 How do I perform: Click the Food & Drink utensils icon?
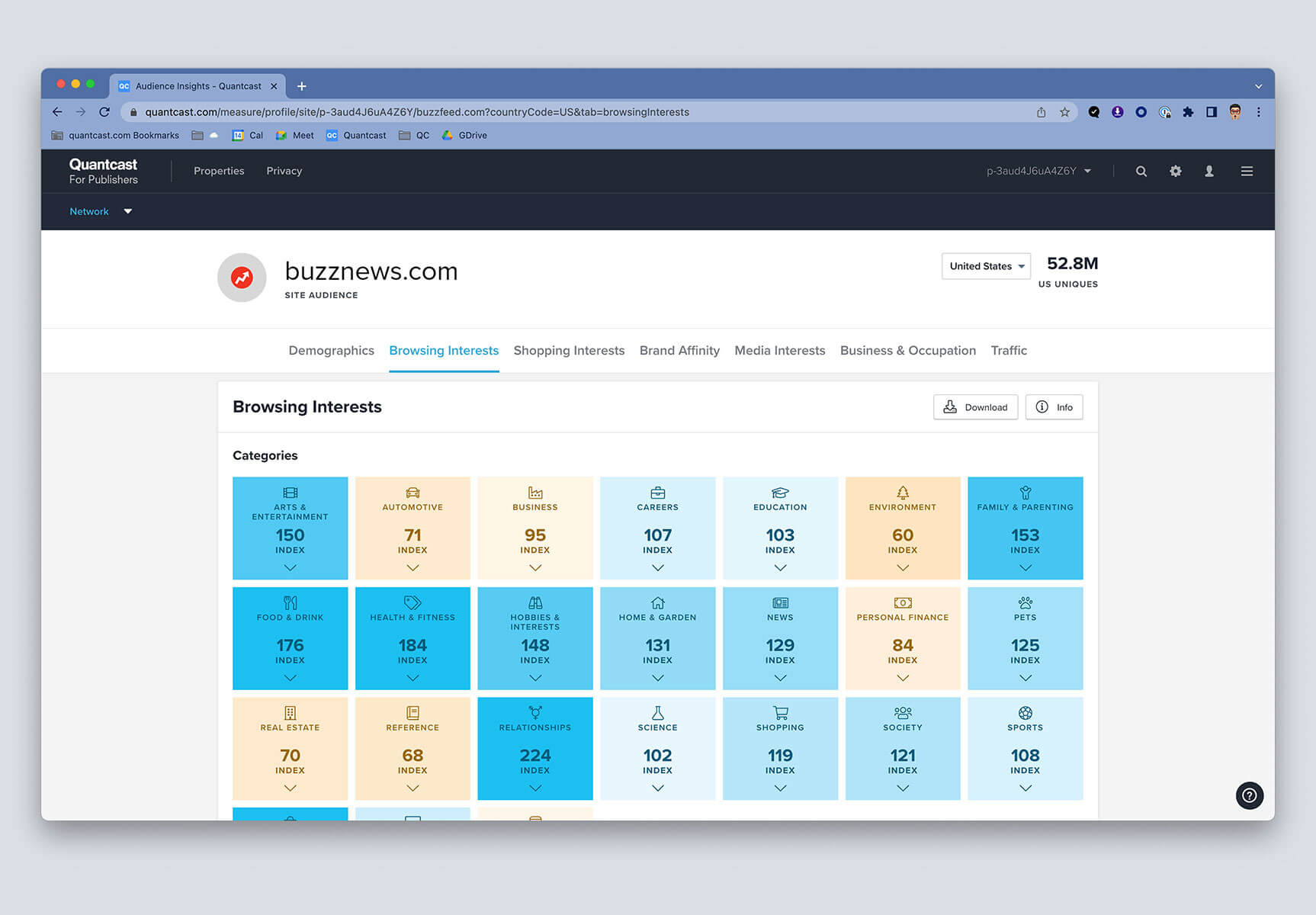tap(290, 602)
